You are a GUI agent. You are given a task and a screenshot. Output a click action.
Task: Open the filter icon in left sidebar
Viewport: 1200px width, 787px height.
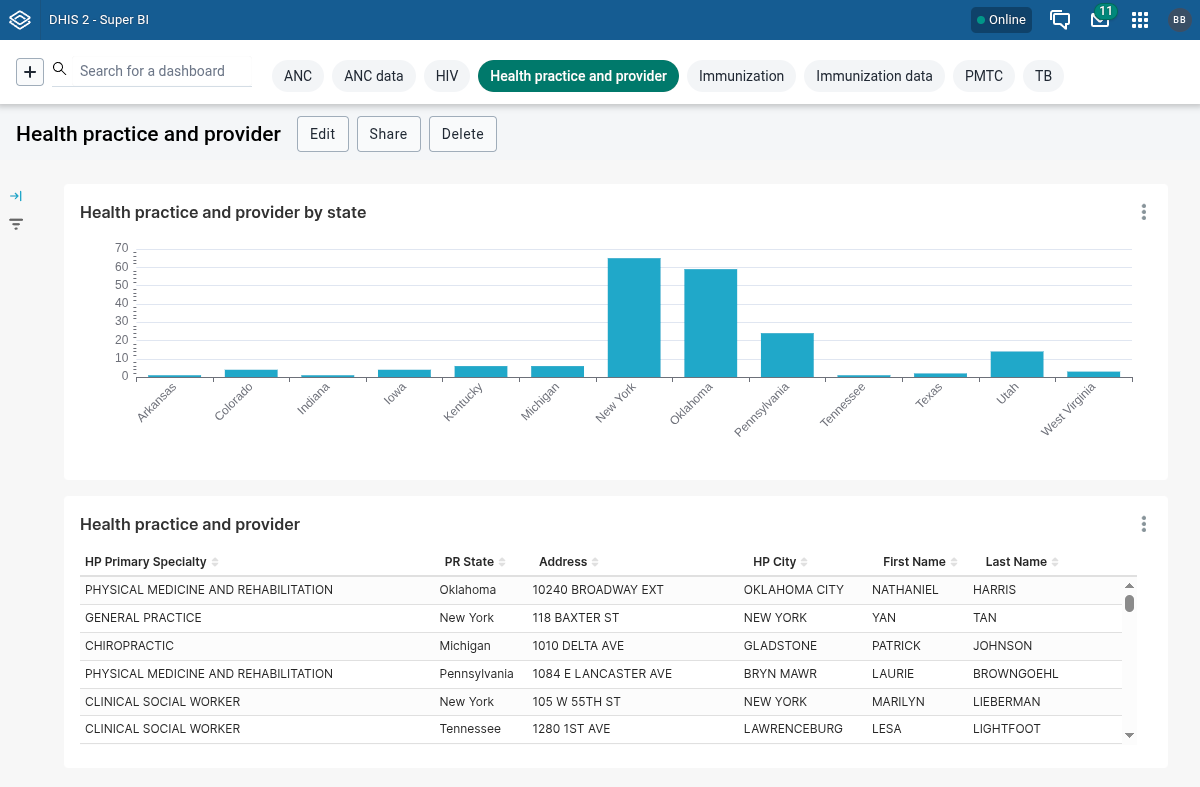pos(16,224)
